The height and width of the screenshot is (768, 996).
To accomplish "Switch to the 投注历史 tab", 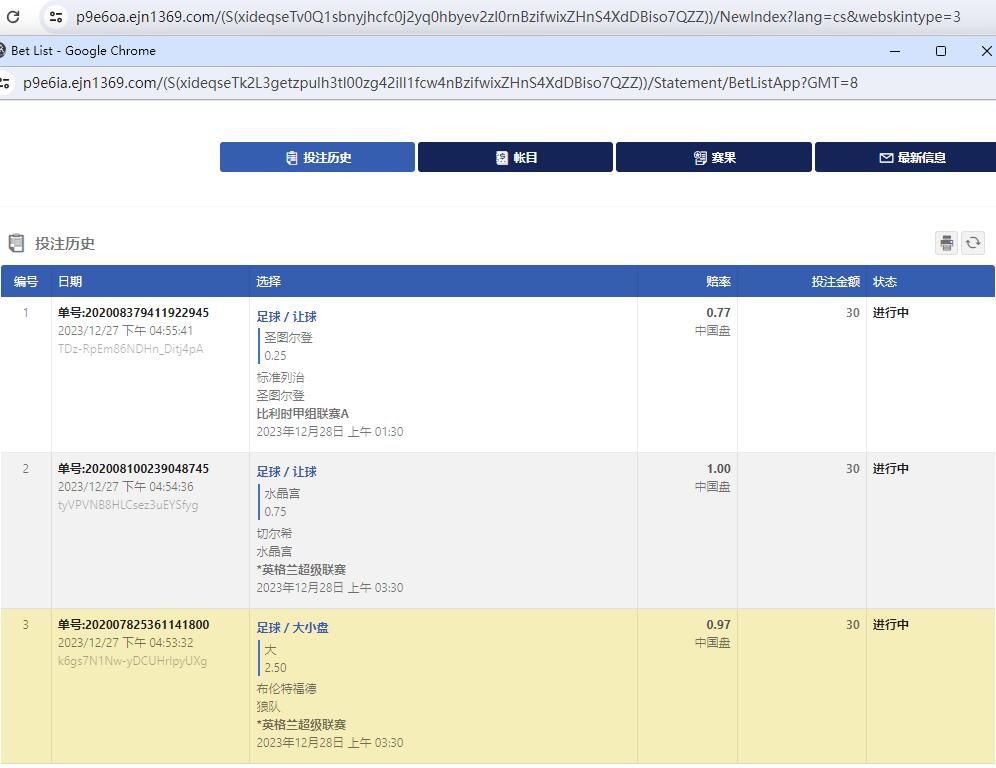I will [317, 158].
